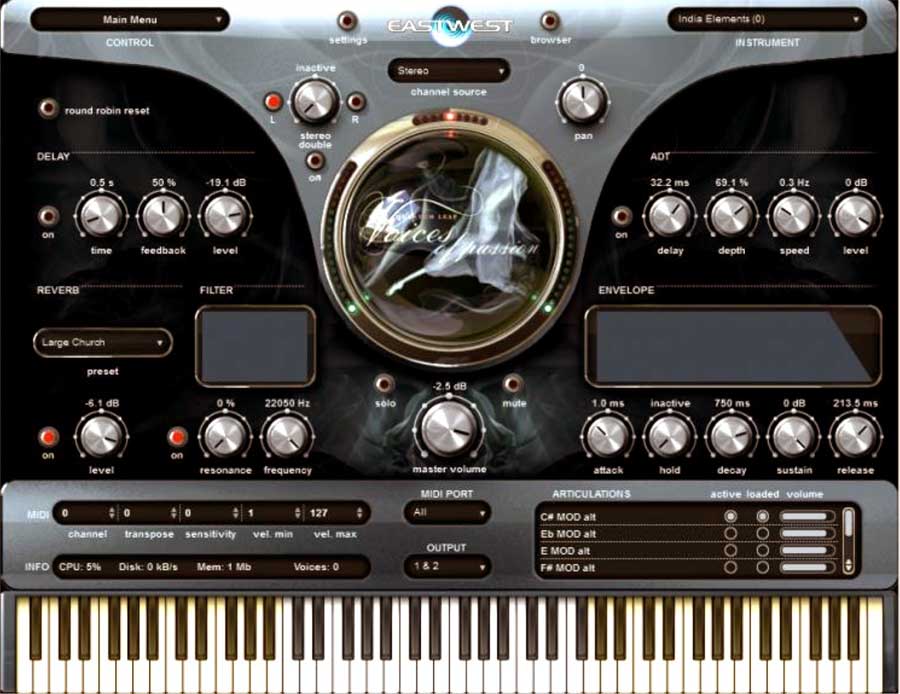Click the stereo double R button
Screen dimensions: 900x694
tap(356, 102)
